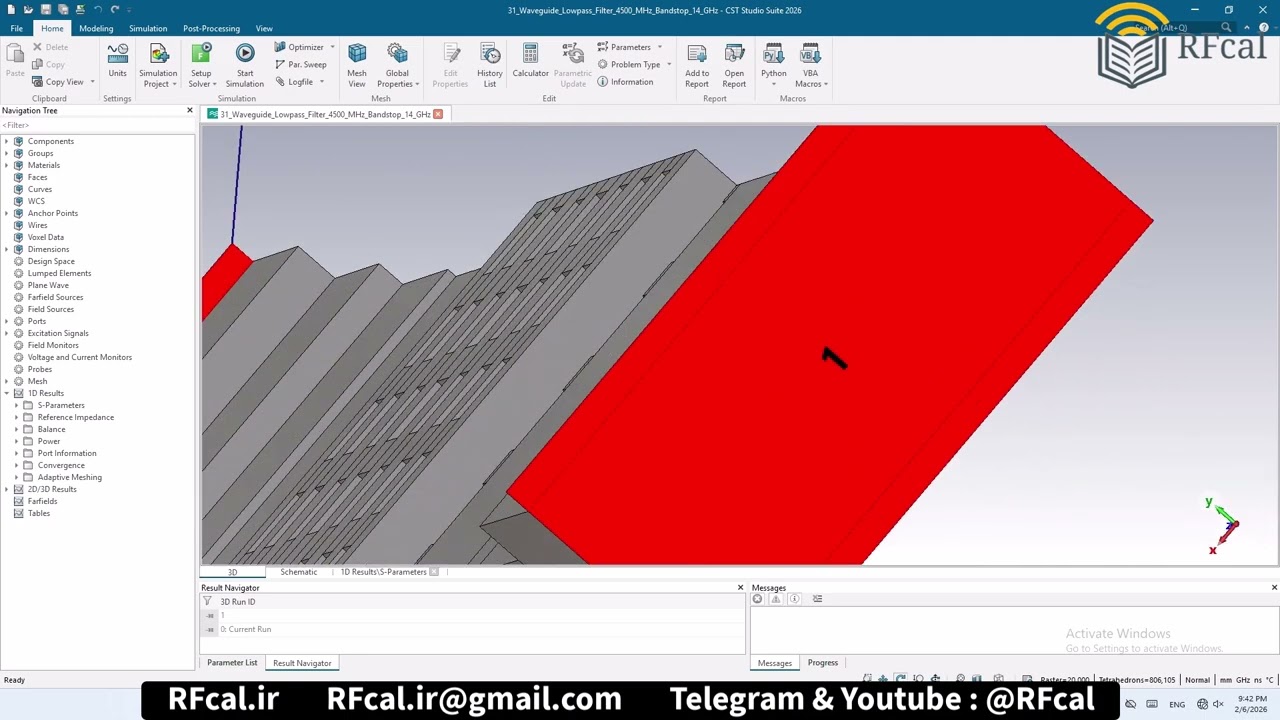
Task: Expand the S-Parameters folder
Action: [16, 405]
